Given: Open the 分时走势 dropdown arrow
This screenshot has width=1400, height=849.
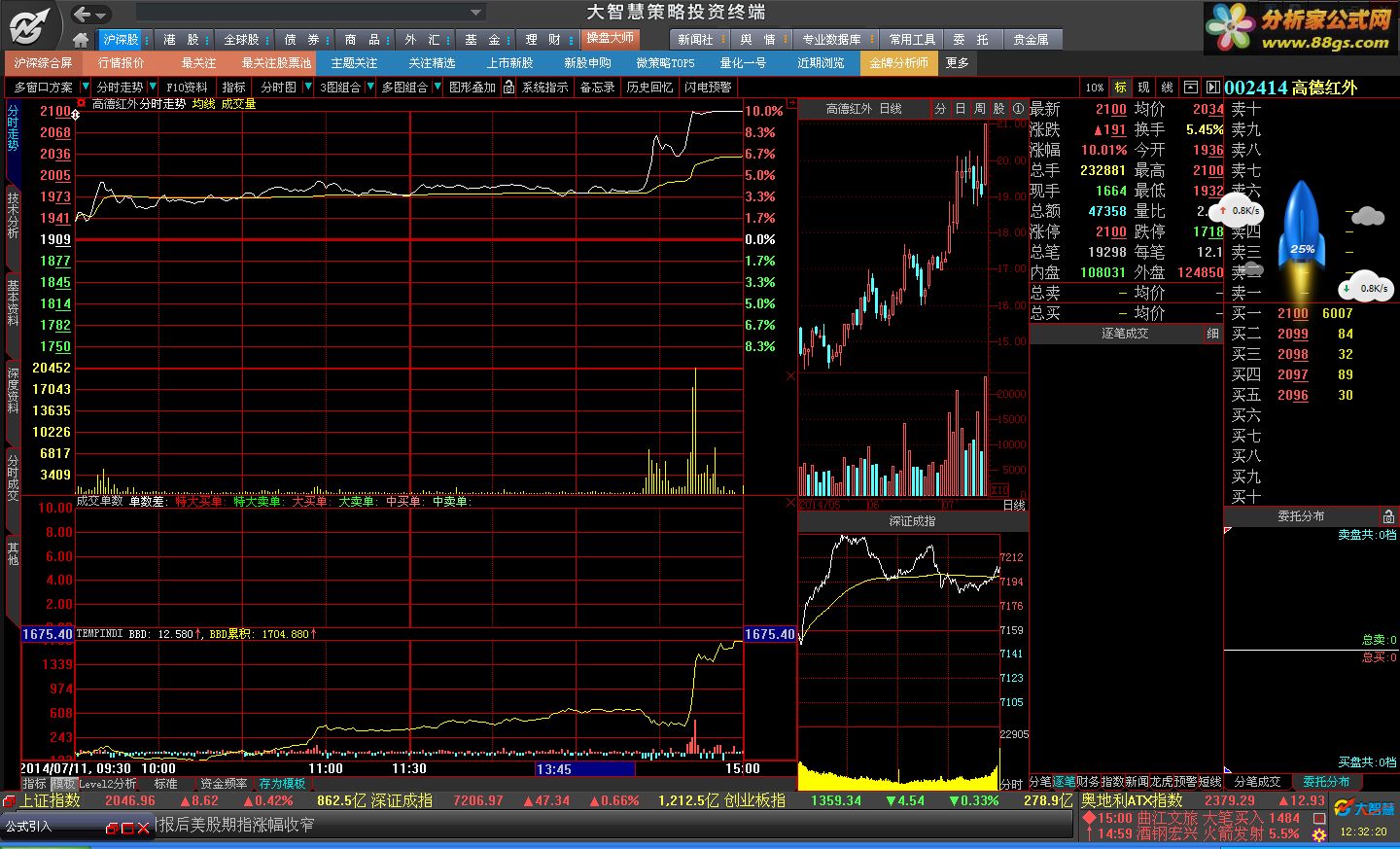Looking at the screenshot, I should 153,87.
